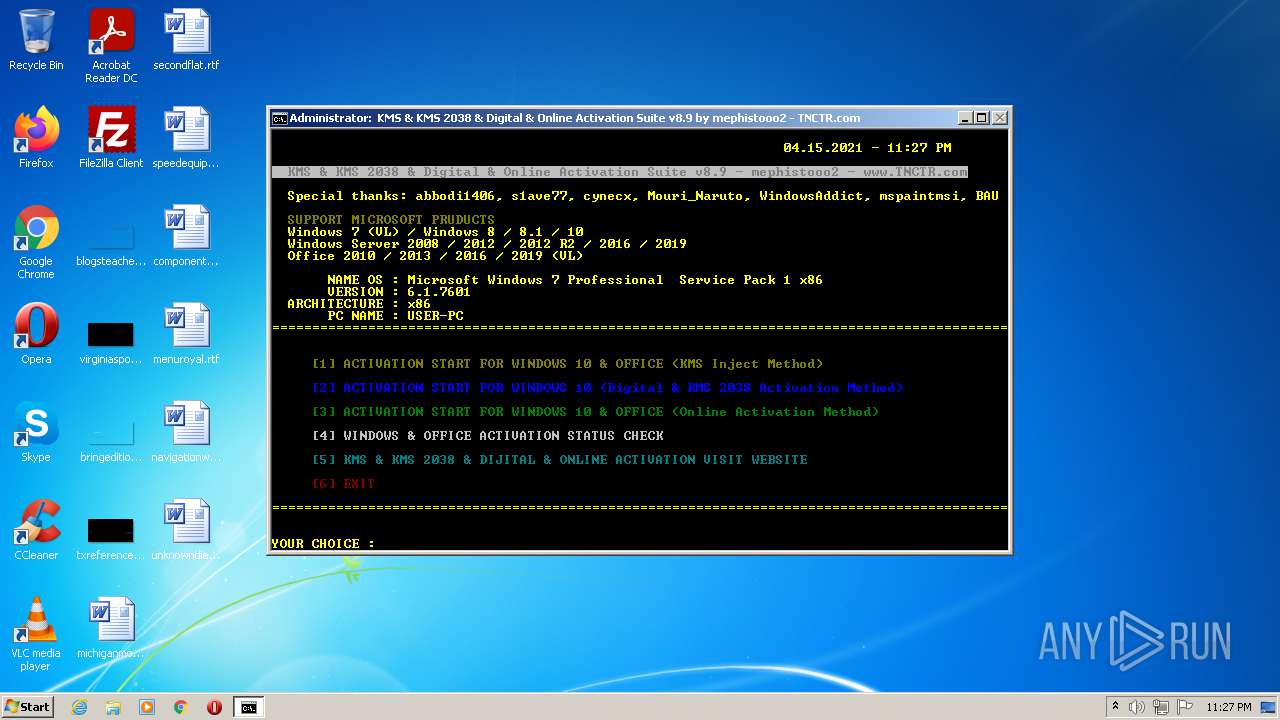Launch Windows Media Player from taskbar
Viewport: 1280px width, 720px height.
point(147,707)
